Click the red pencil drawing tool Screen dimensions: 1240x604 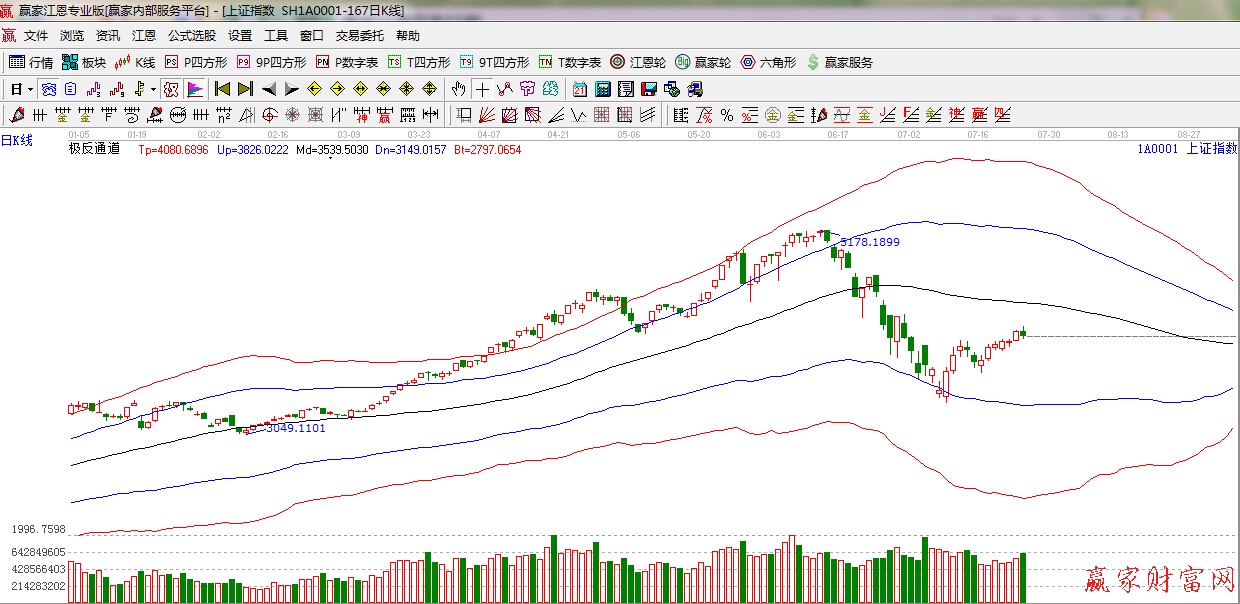pyautogui.click(x=17, y=114)
